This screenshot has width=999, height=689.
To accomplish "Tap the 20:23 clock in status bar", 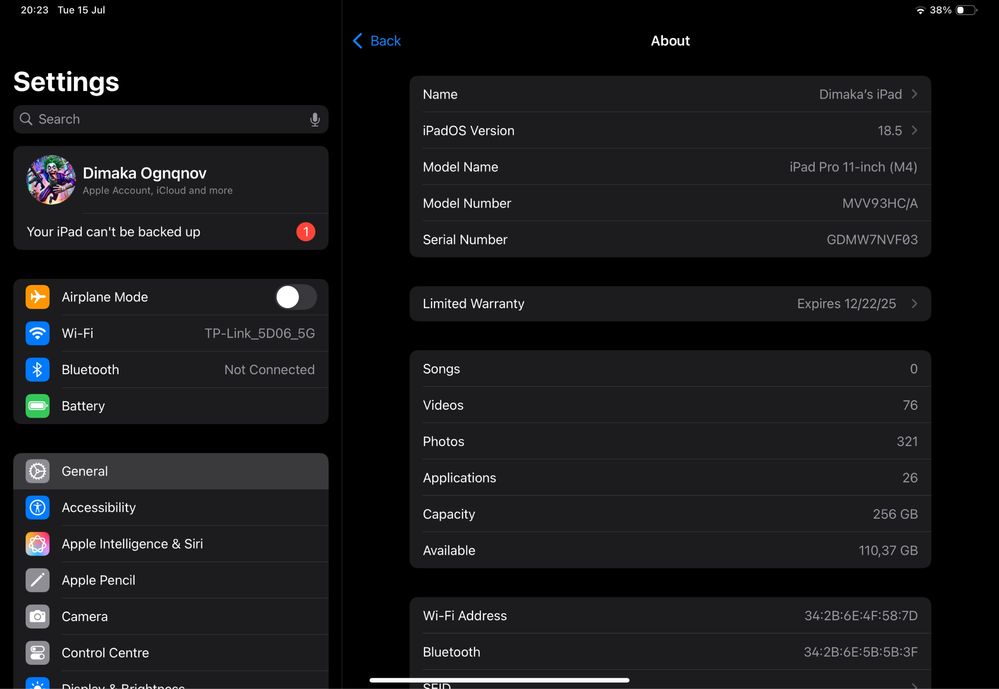I will coord(34,10).
